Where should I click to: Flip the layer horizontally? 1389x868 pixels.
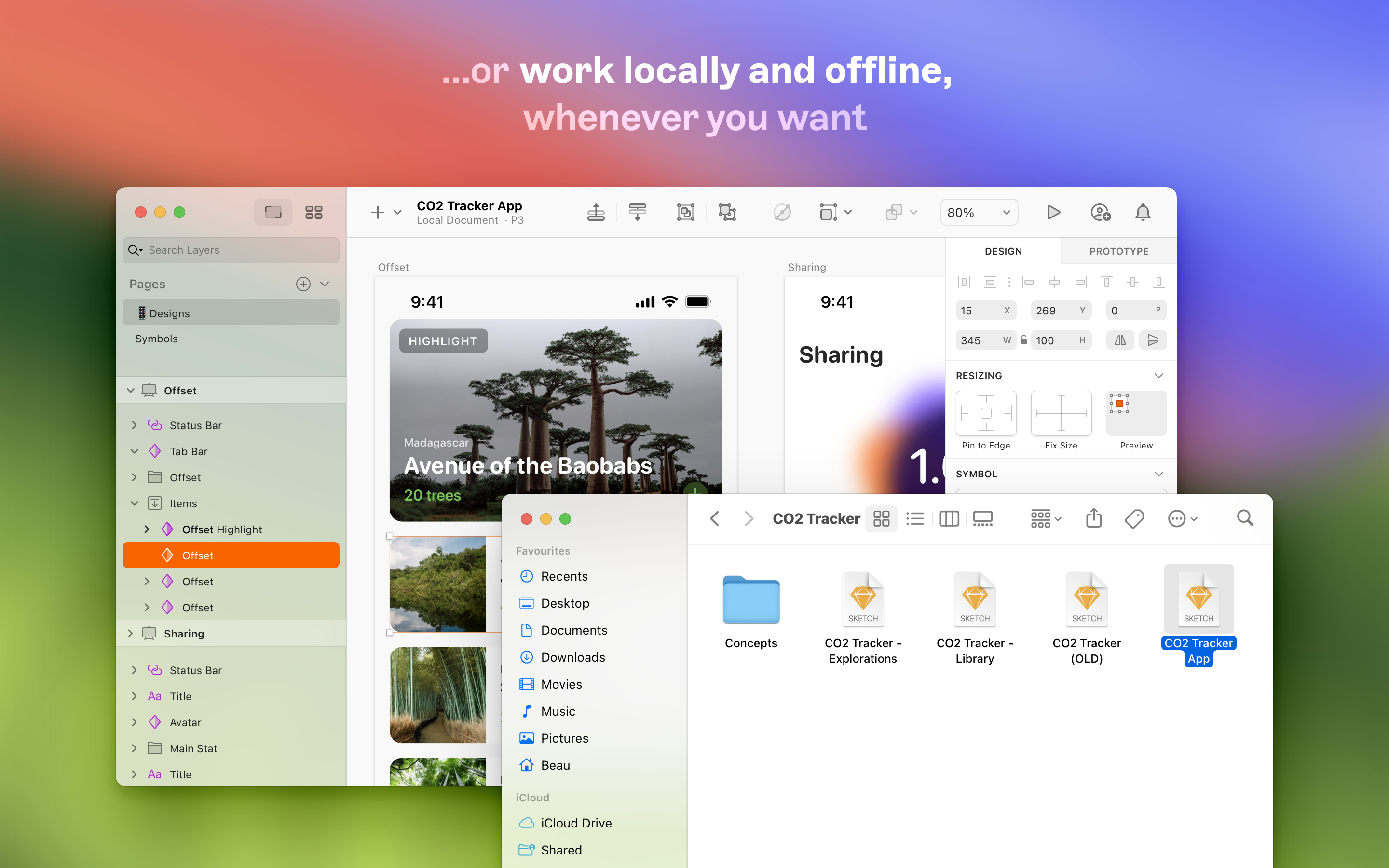1120,340
